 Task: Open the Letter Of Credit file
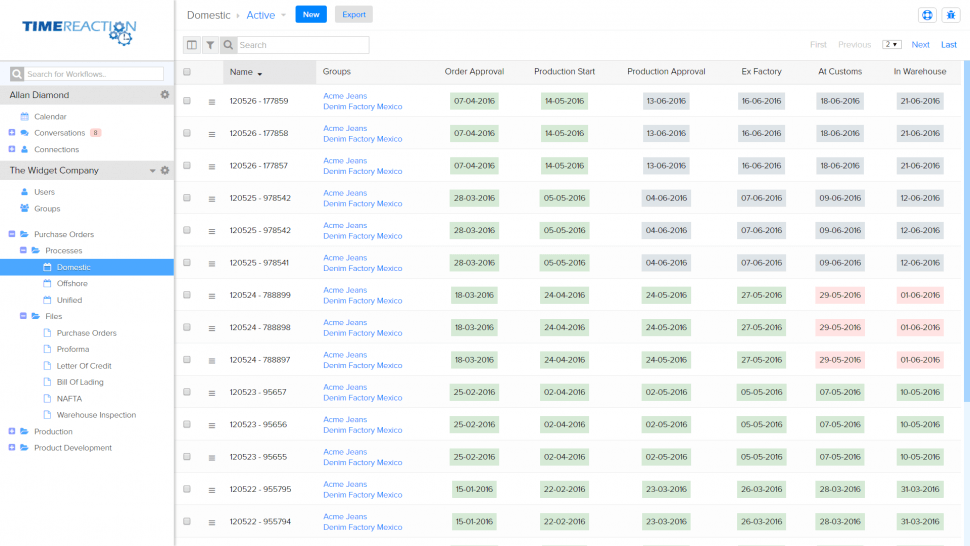(x=84, y=365)
